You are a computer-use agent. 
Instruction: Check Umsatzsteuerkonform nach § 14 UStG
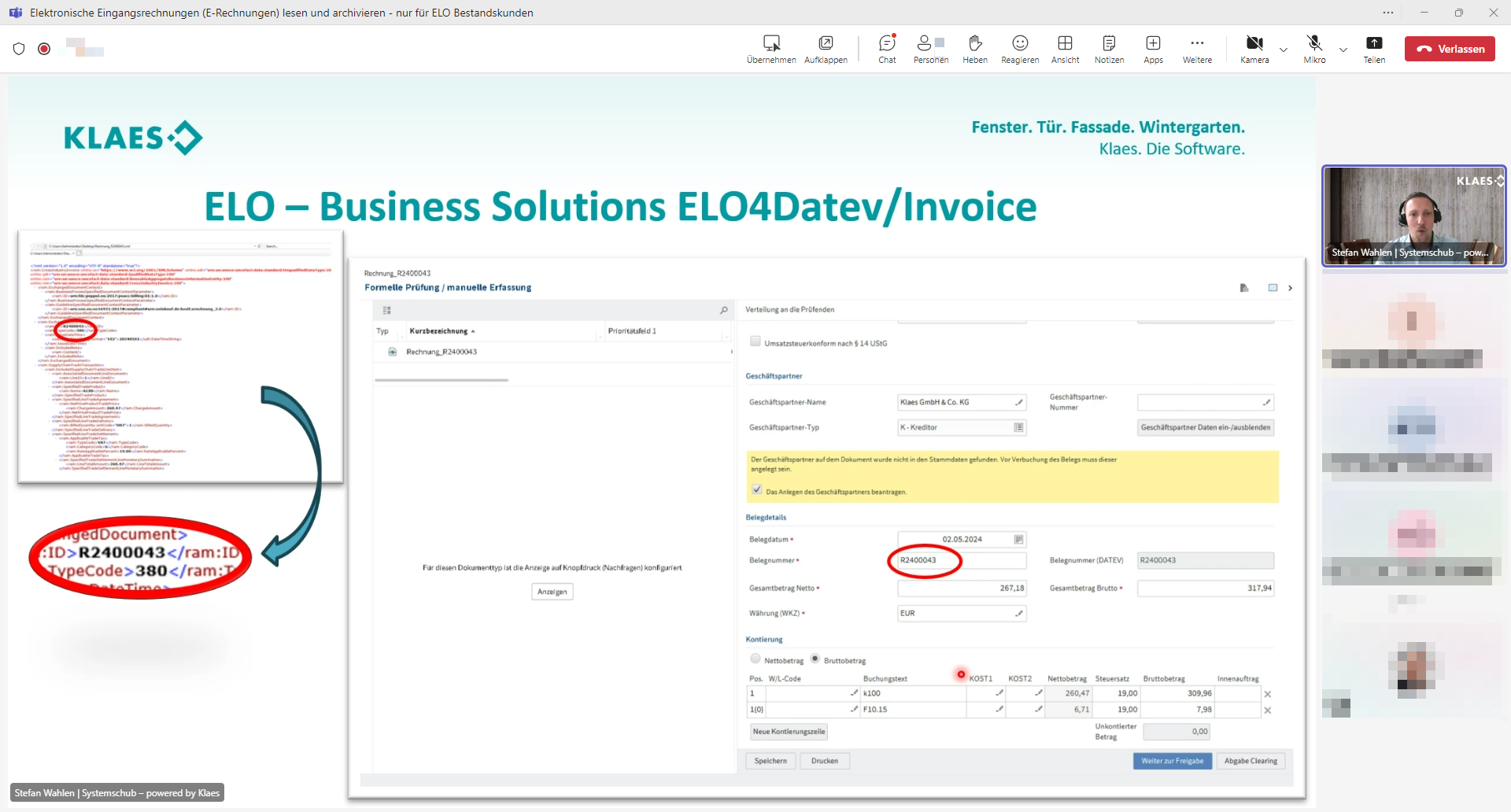point(755,341)
